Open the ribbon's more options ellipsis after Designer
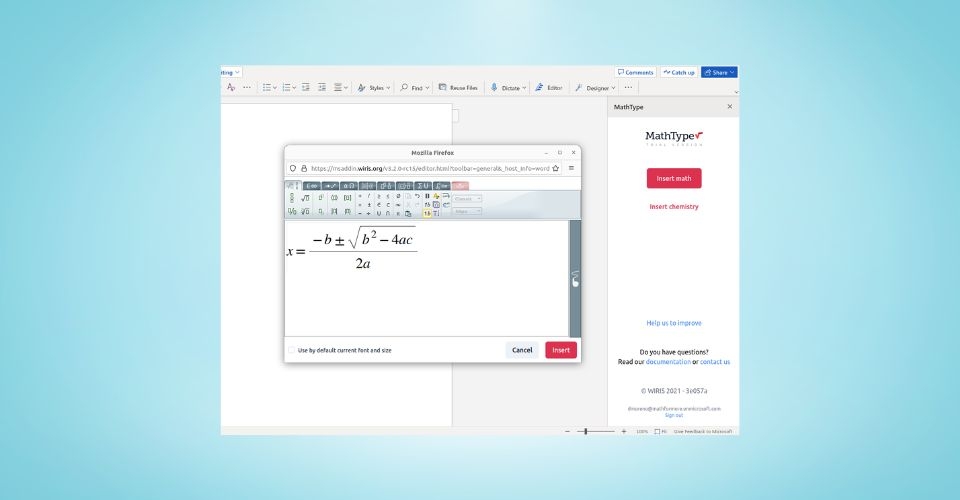Screen dimensions: 960x500 pos(628,88)
